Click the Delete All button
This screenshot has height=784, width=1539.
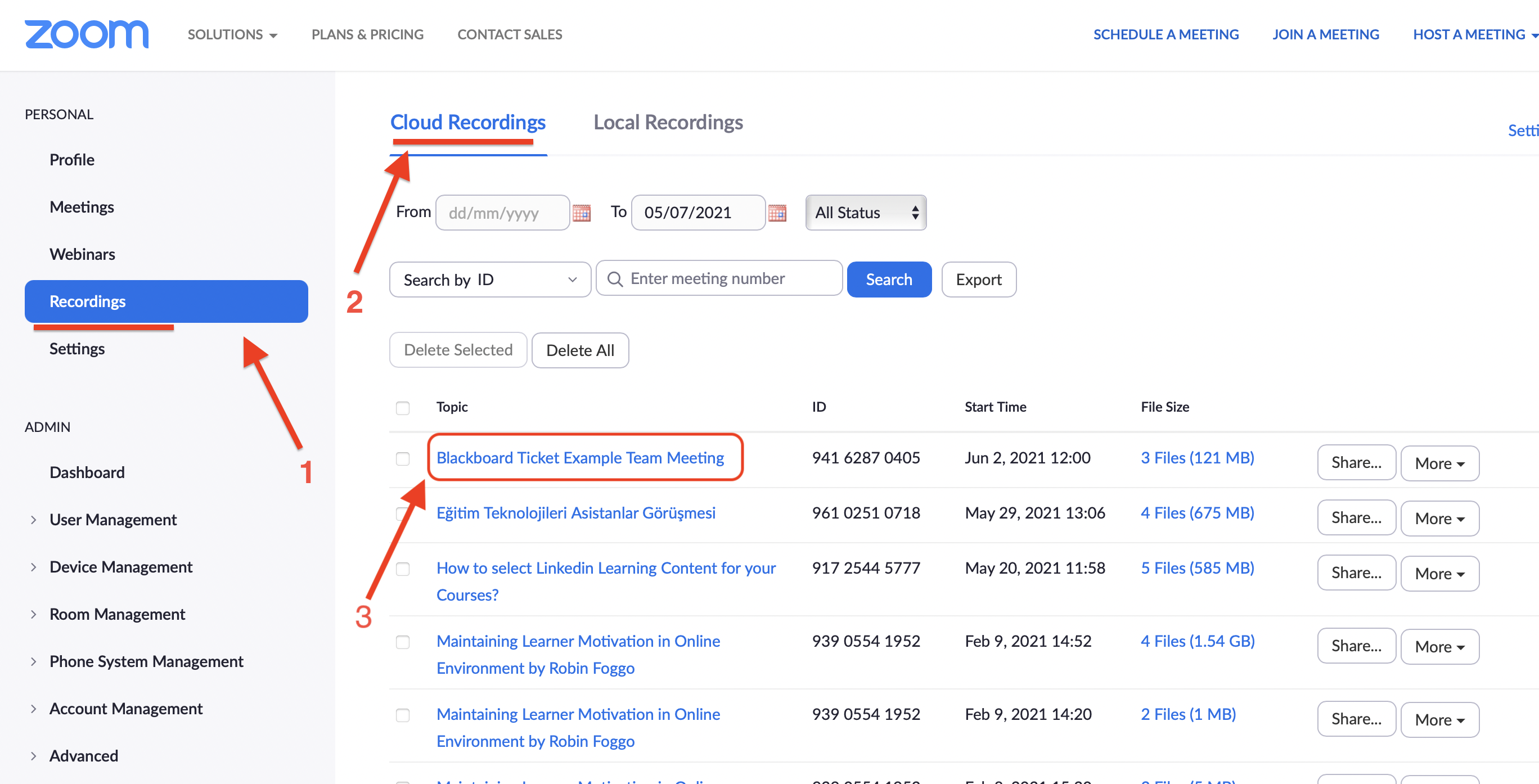pyautogui.click(x=580, y=350)
